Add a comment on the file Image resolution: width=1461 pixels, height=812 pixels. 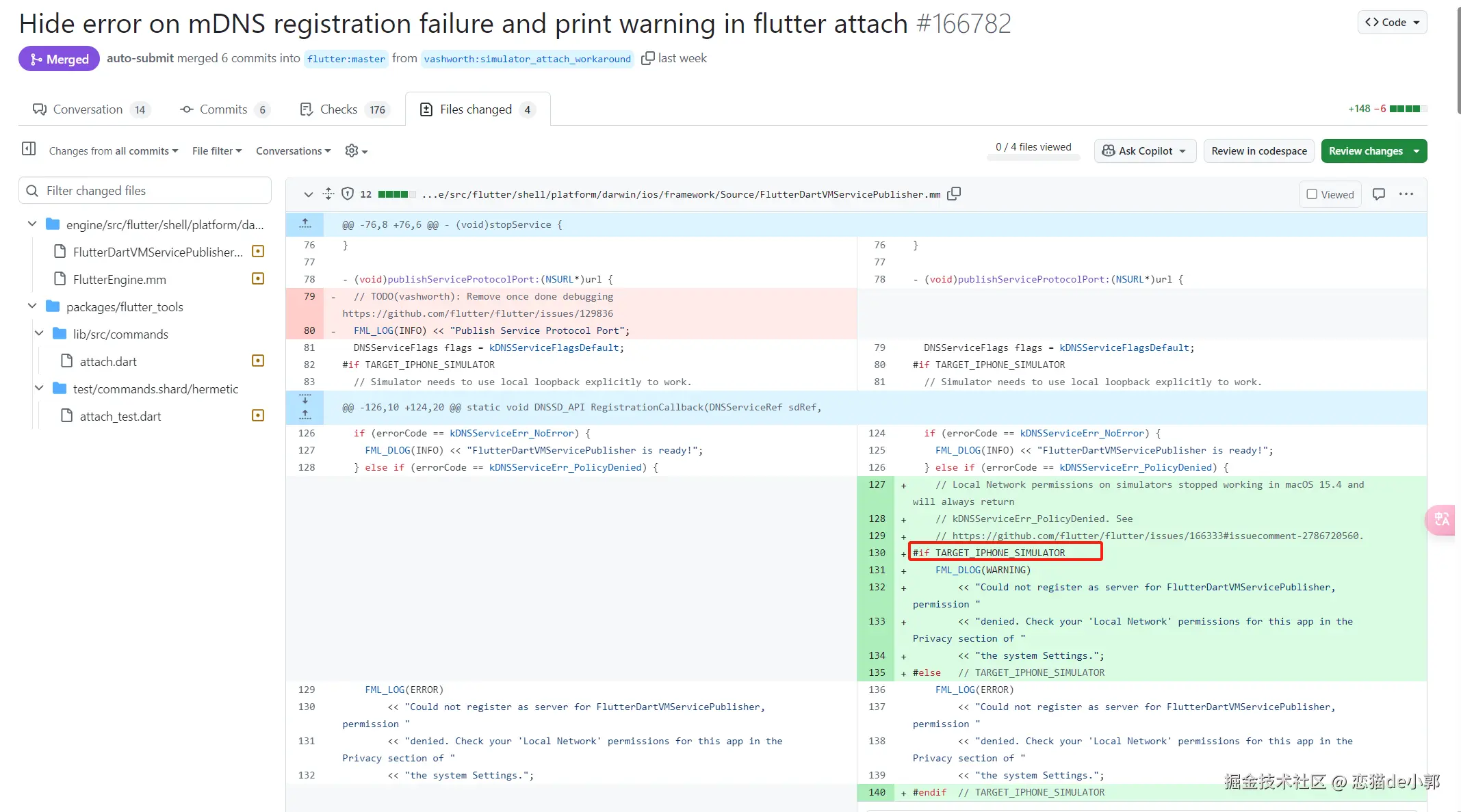(x=1379, y=194)
